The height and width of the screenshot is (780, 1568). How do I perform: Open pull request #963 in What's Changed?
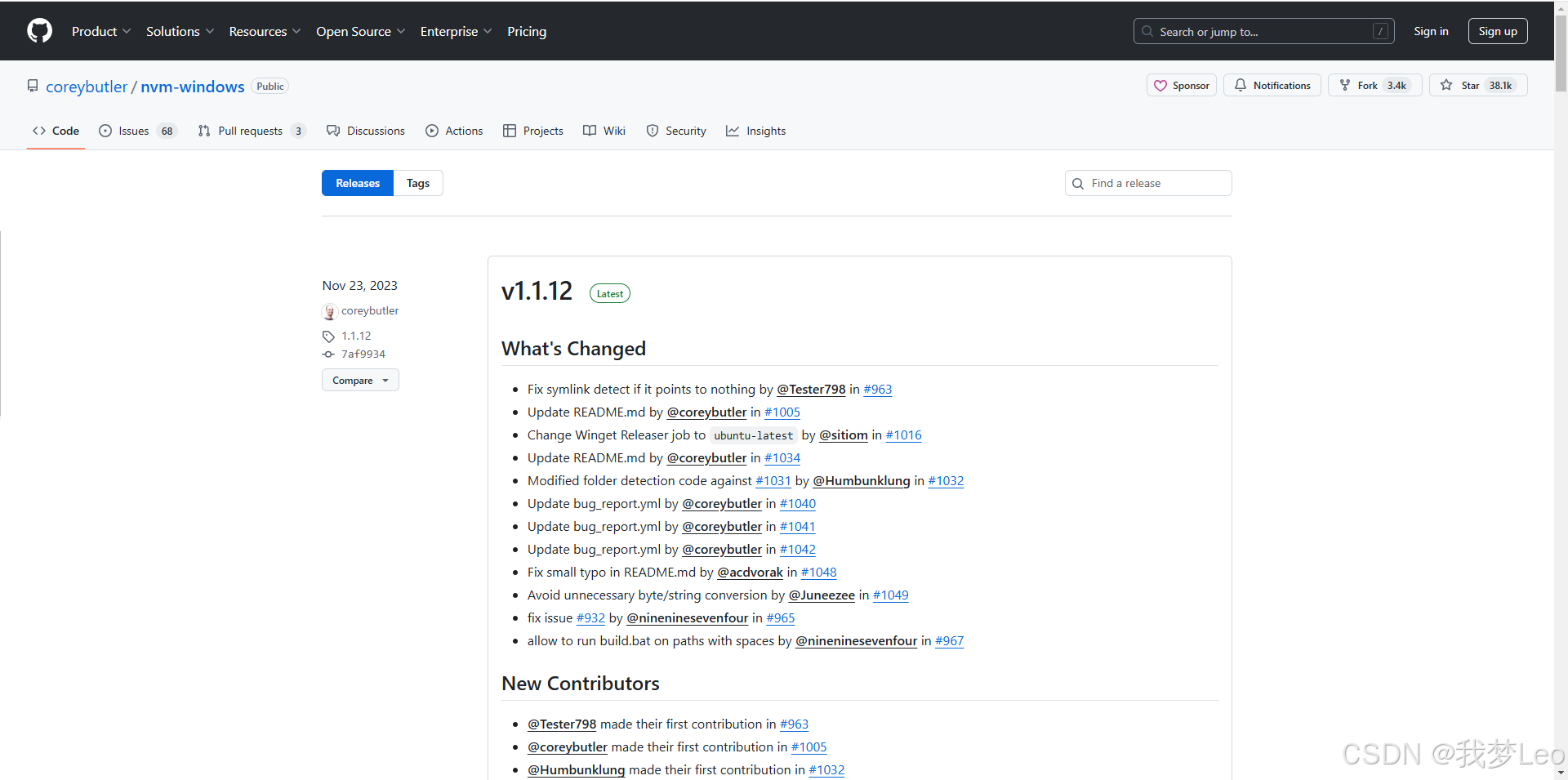pos(878,390)
